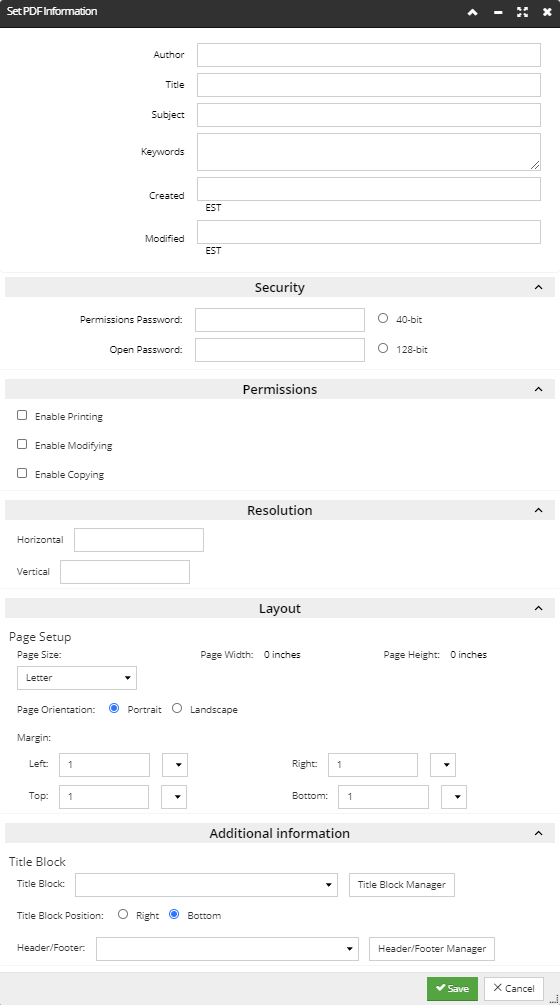
Task: Open the Title Block Manager
Action: 402,885
